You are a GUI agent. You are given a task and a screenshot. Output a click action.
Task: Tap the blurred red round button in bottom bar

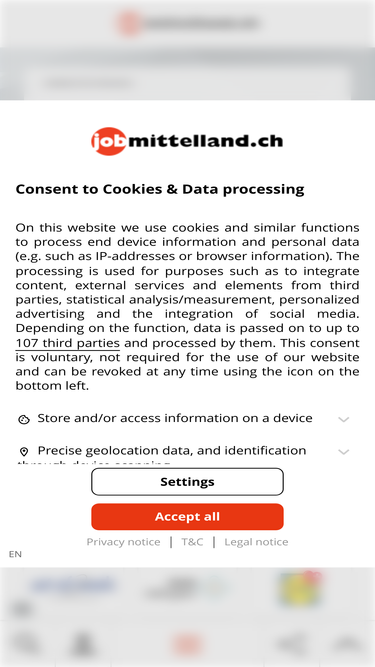188,644
